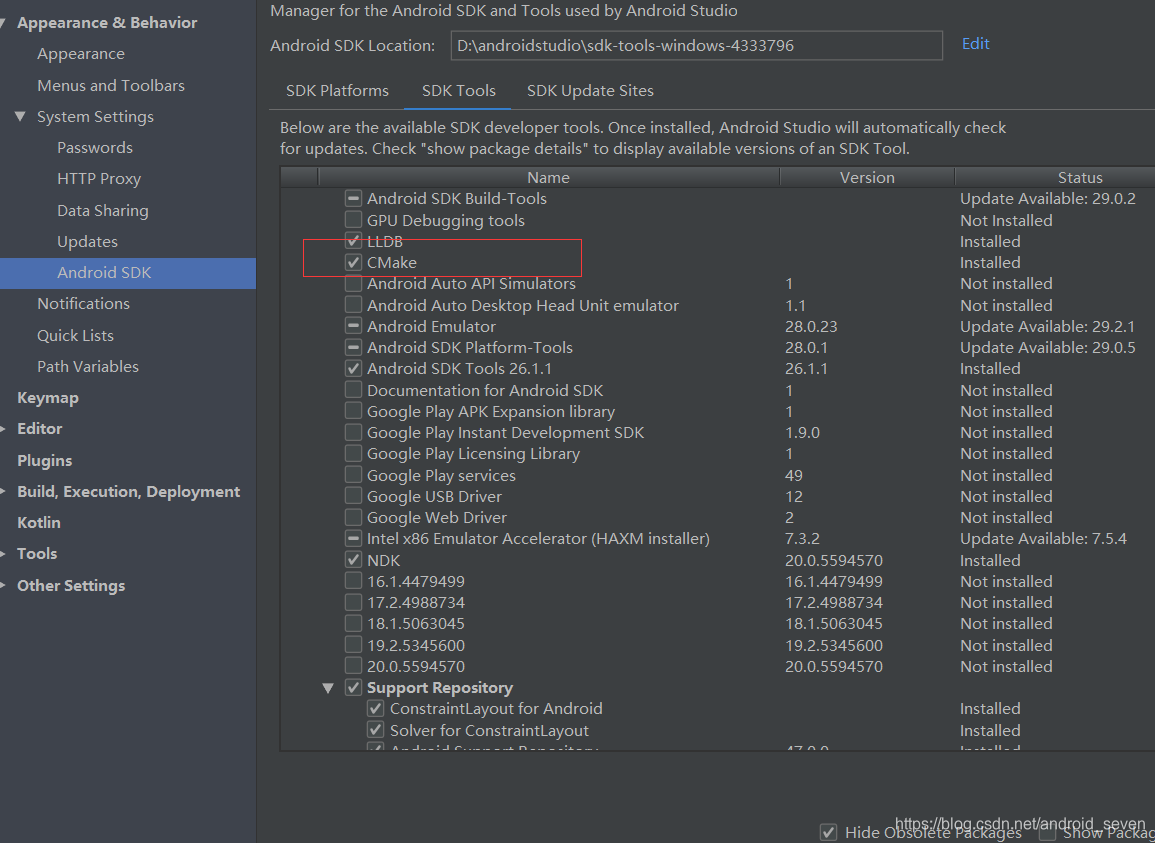Viewport: 1155px width, 843px height.
Task: Uncheck Android SDK Tools 26.1.1
Action: (354, 368)
